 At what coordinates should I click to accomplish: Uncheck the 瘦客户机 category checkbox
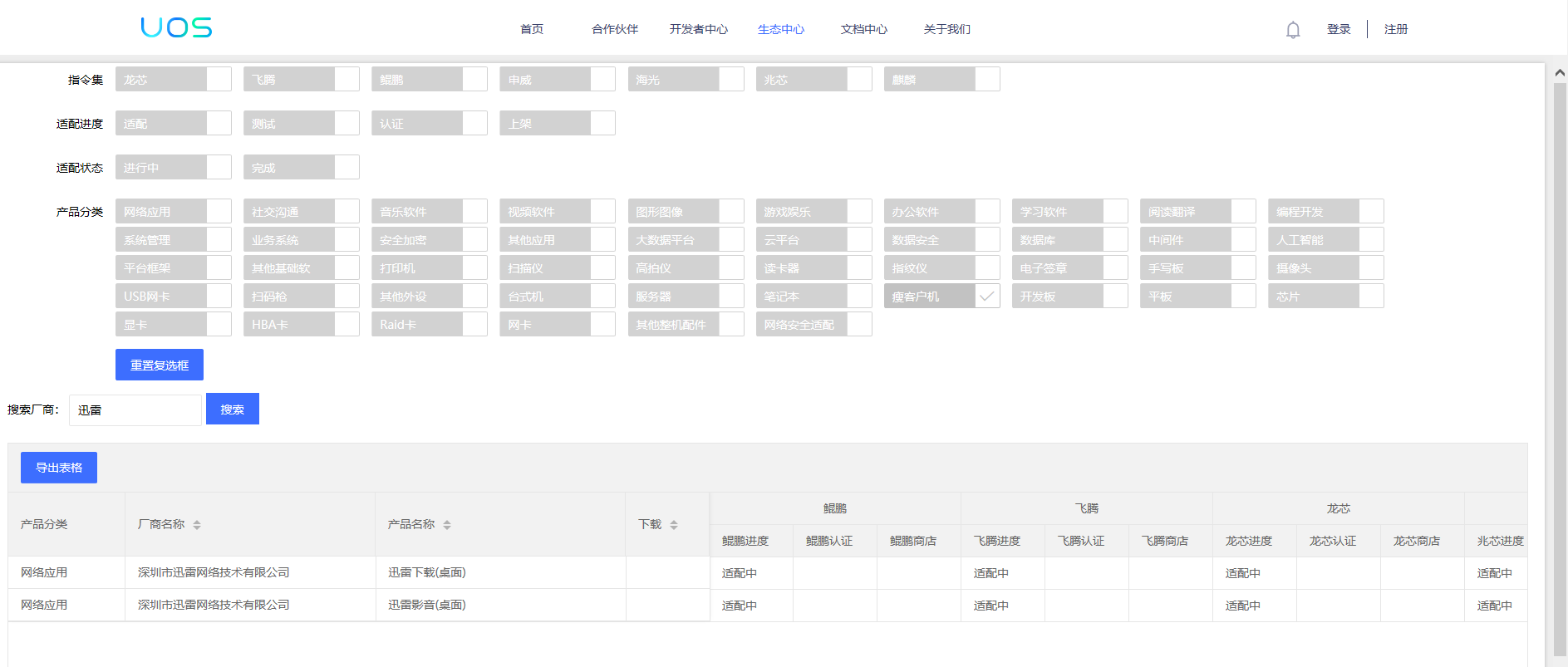987,296
